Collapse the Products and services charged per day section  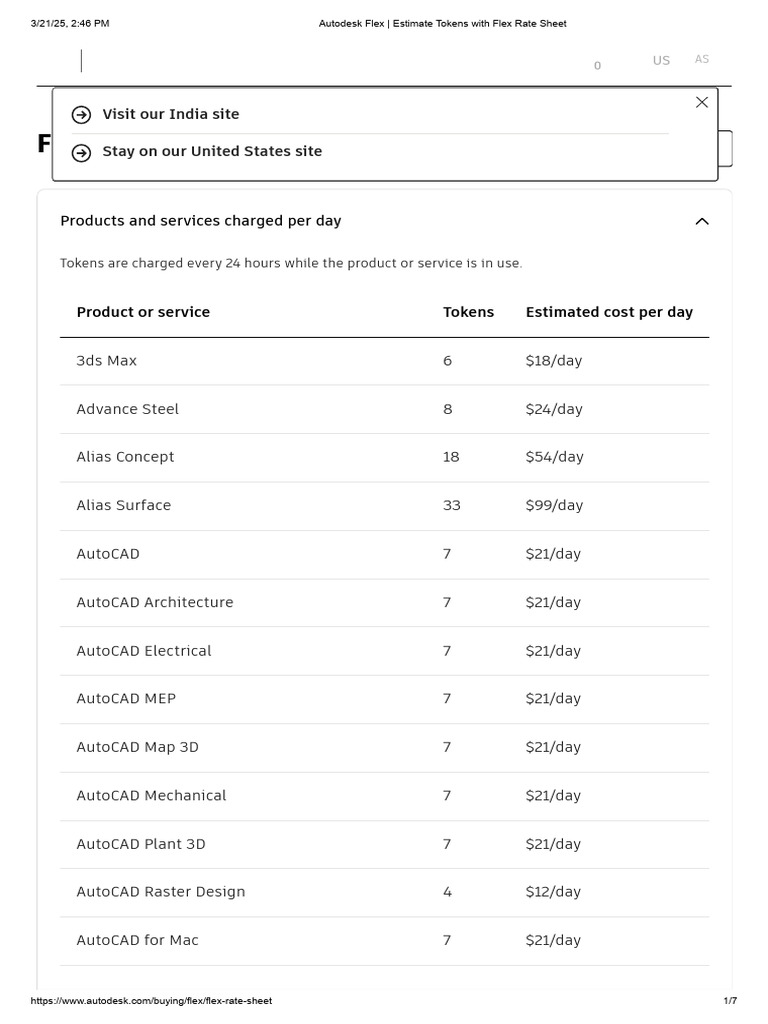(x=702, y=221)
